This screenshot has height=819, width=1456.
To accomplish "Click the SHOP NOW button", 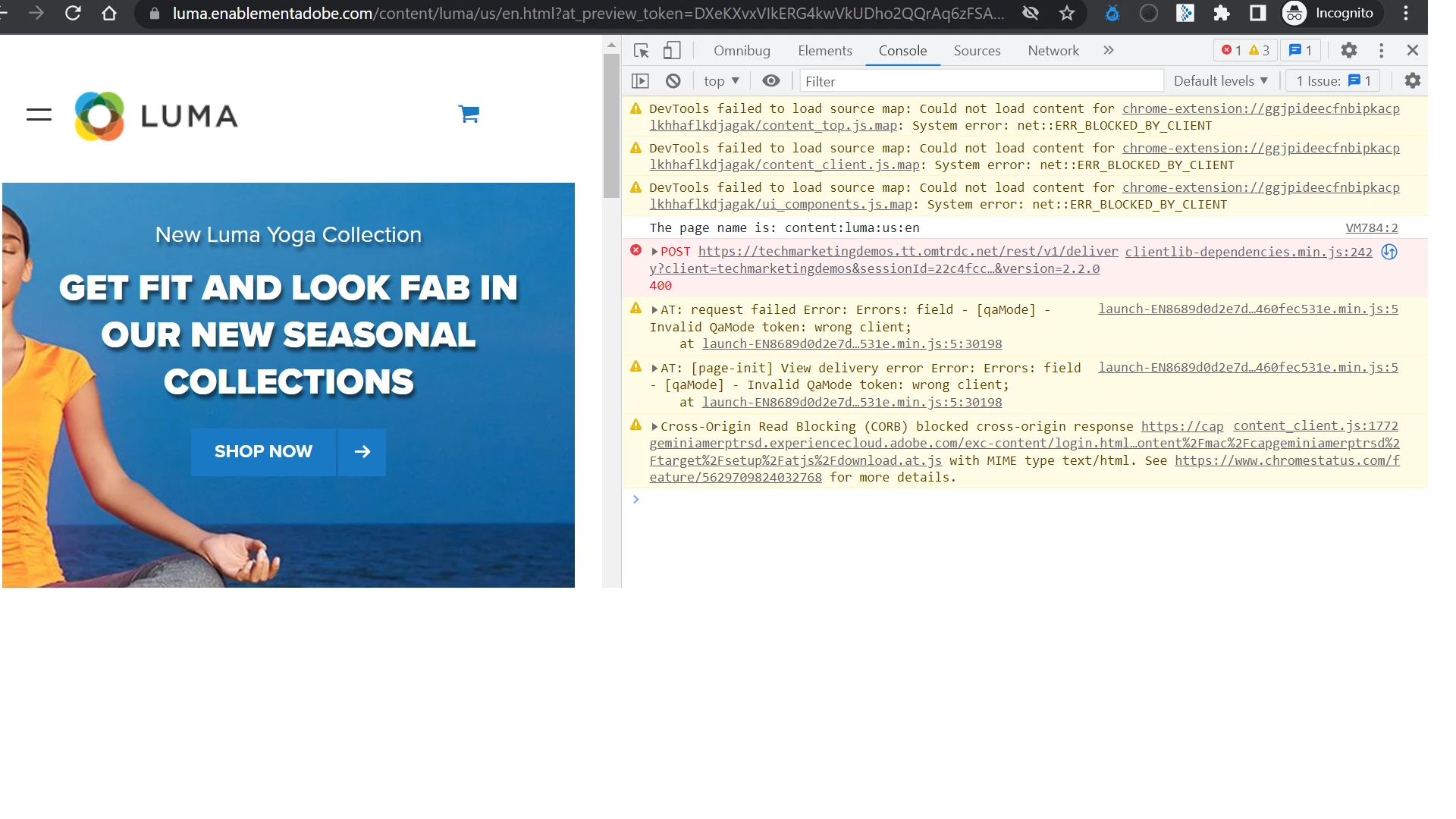I will click(263, 452).
